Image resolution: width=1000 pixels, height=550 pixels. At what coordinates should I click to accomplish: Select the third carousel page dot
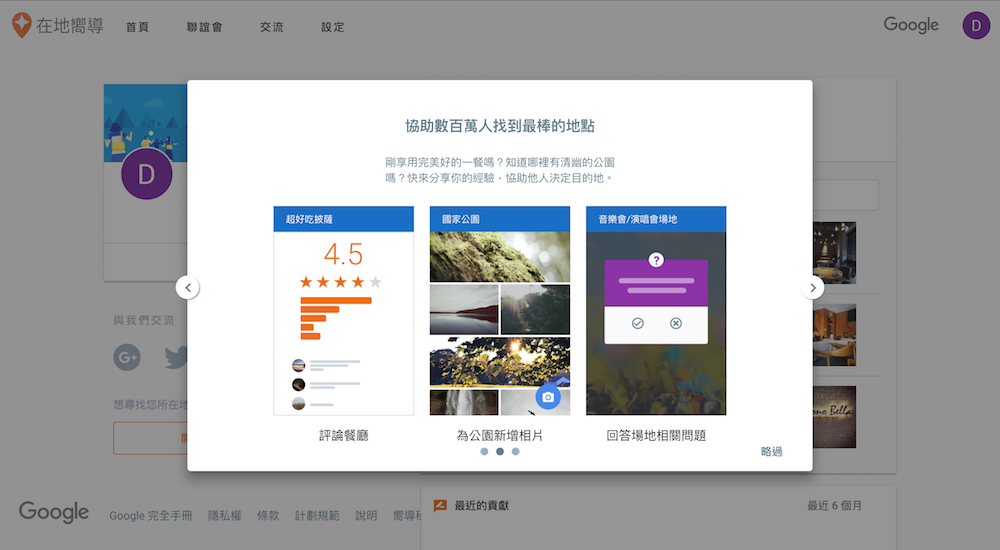516,451
